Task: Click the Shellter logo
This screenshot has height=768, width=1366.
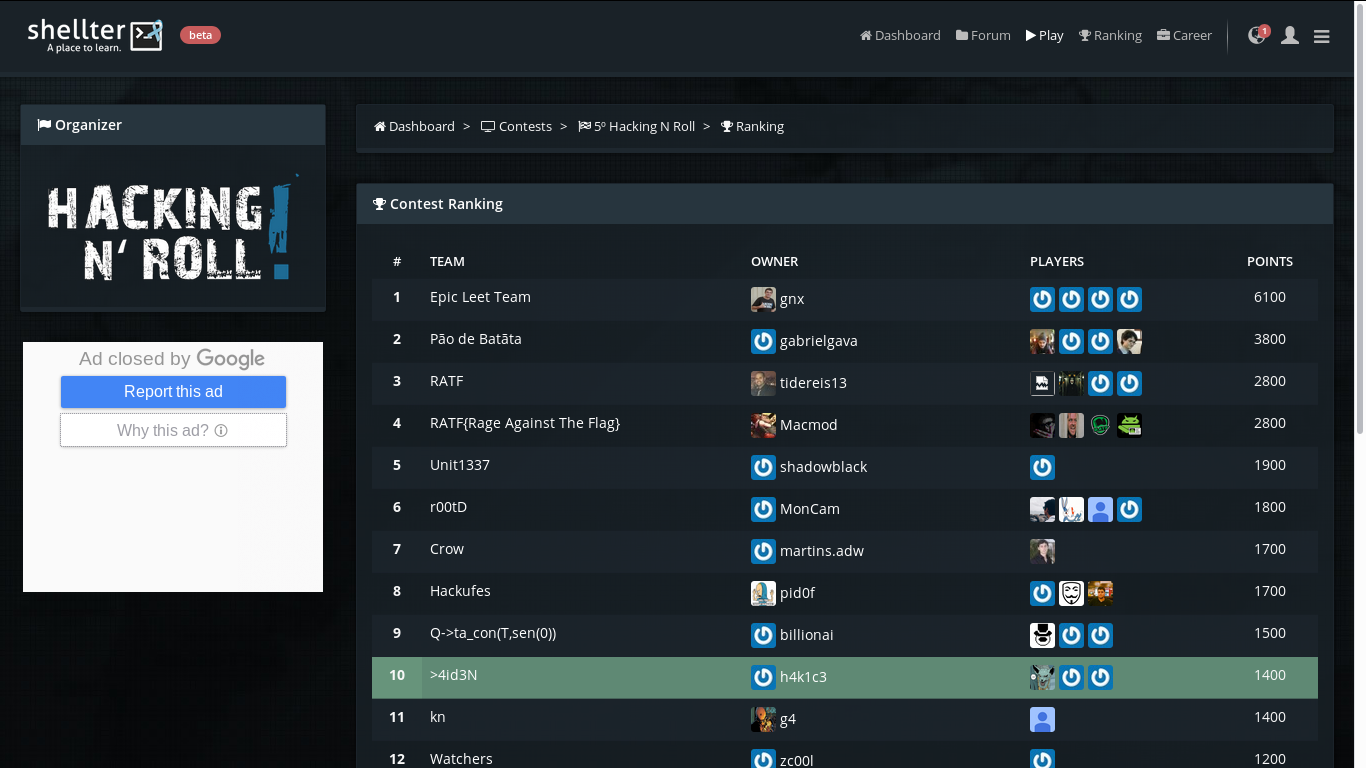Action: click(x=95, y=34)
